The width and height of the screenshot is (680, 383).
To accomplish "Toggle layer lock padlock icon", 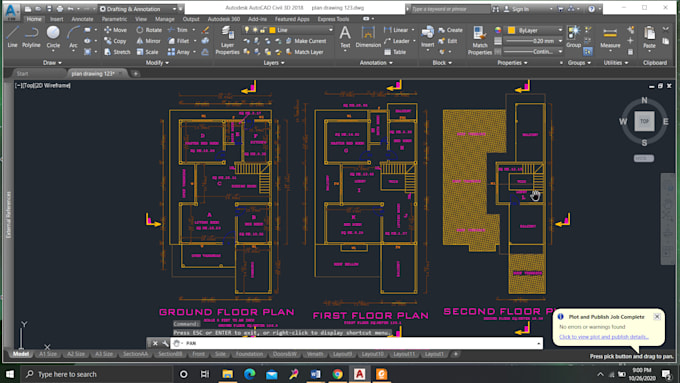I will (263, 30).
